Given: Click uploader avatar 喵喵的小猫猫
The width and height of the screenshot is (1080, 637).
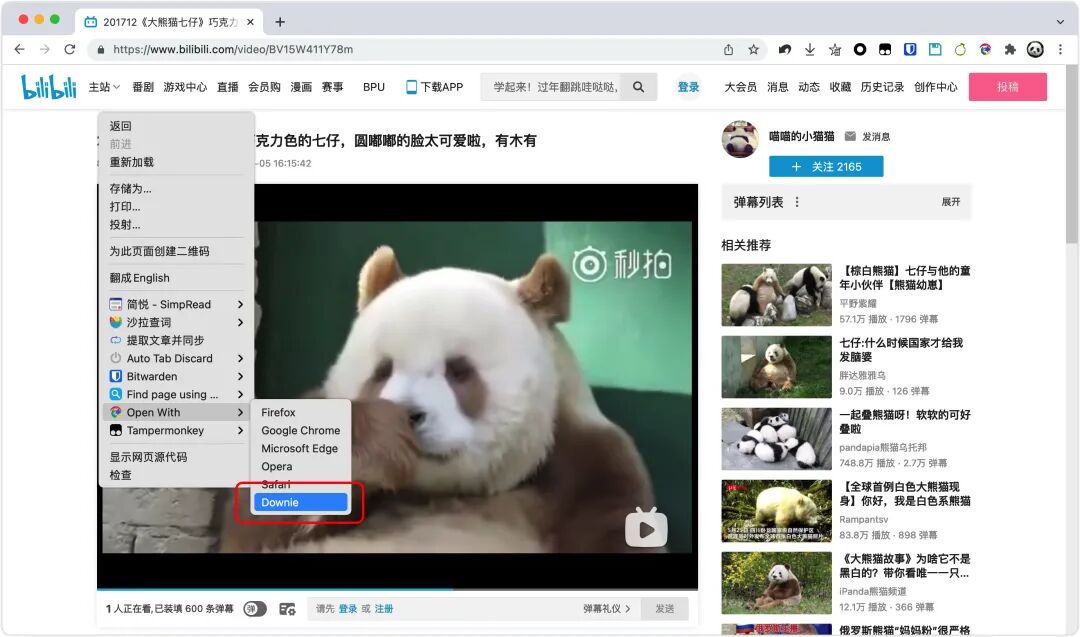Looking at the screenshot, I should [x=740, y=139].
